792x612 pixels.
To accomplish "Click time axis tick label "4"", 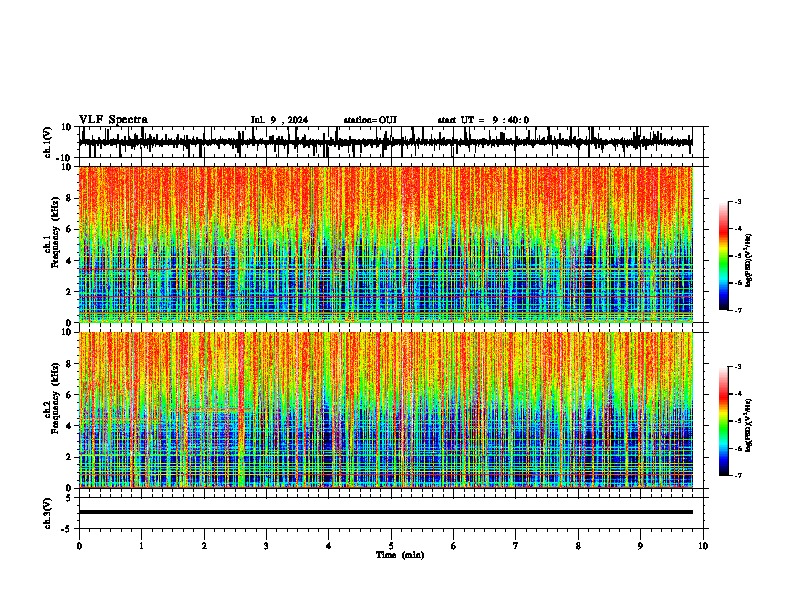I will (329, 546).
